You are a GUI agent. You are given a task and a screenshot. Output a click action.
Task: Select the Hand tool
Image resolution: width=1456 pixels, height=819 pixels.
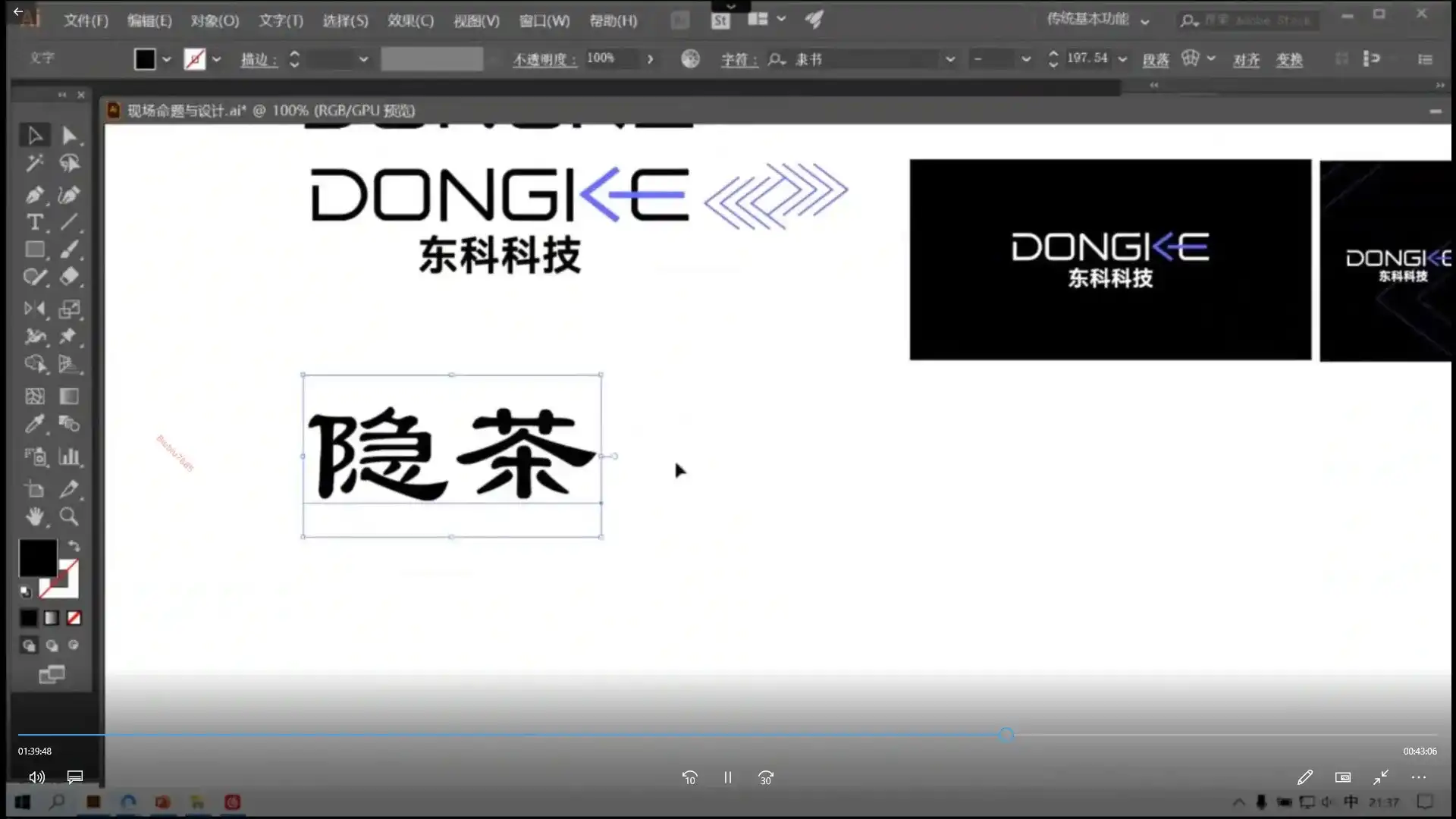34,517
